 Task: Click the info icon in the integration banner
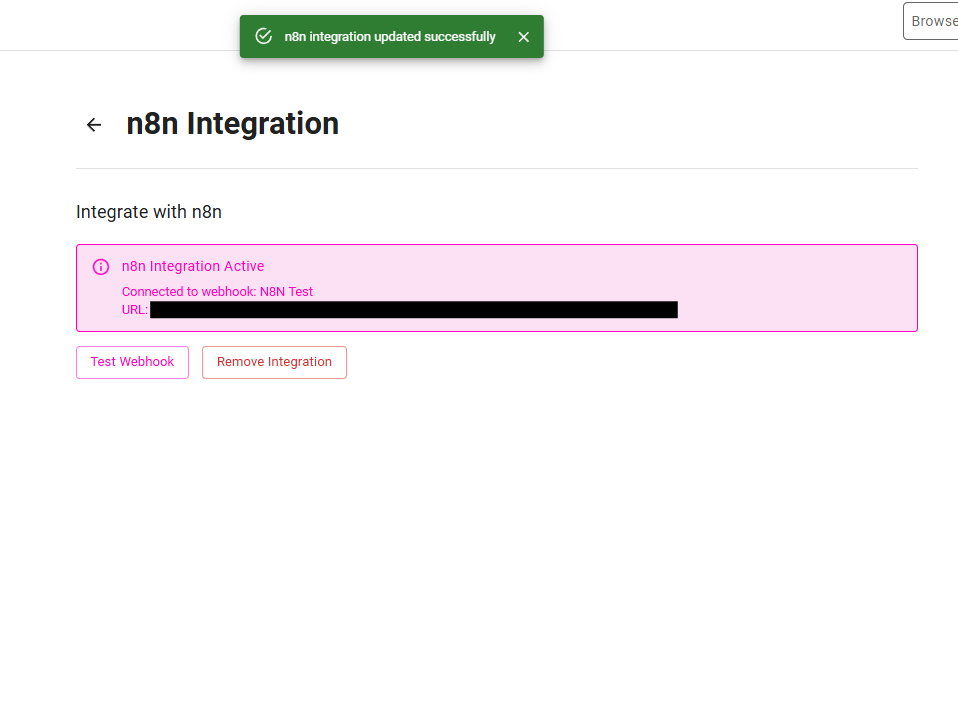(101, 267)
